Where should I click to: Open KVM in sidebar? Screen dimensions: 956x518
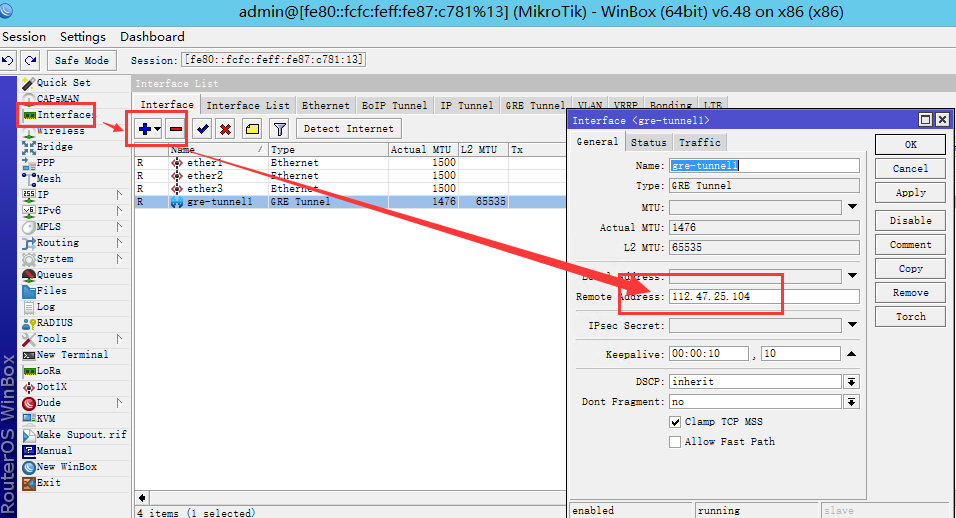pos(46,418)
